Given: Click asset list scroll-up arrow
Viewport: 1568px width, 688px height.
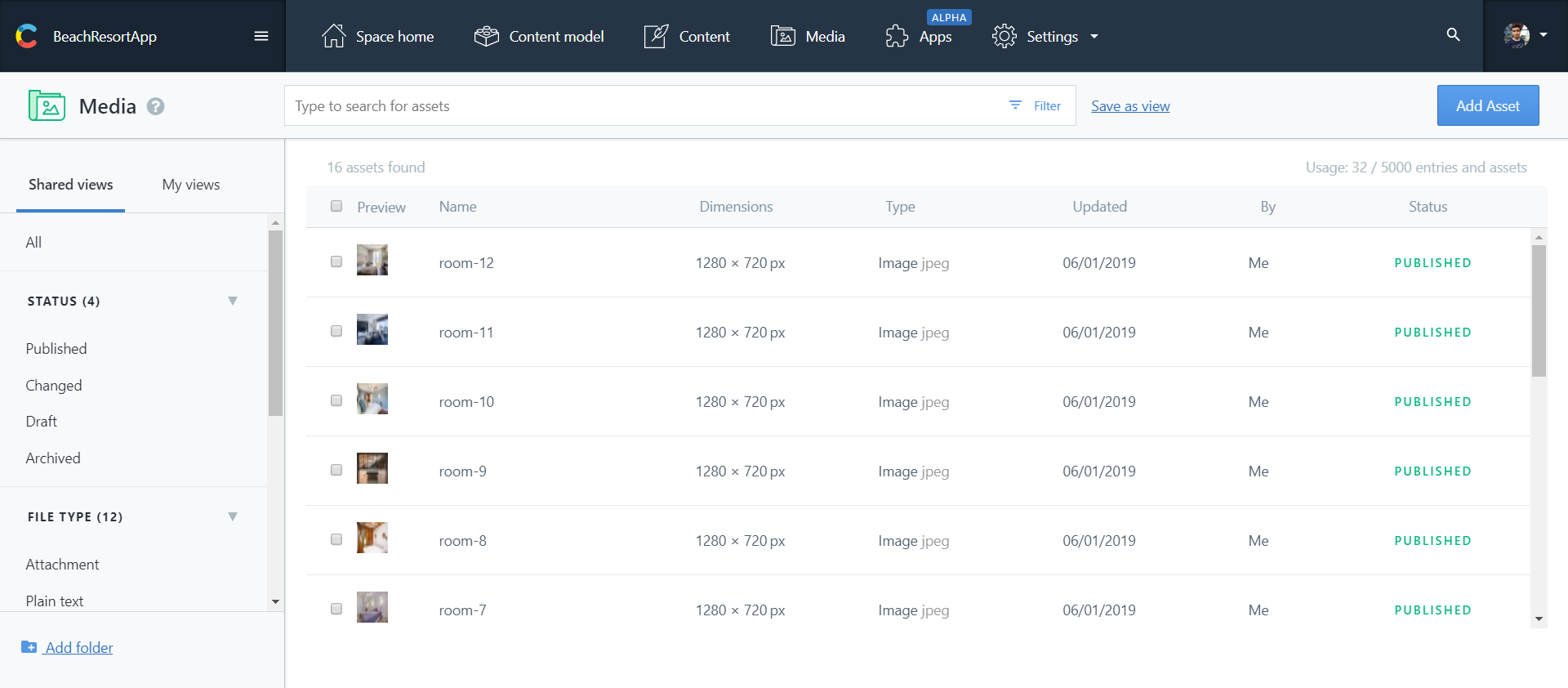Looking at the screenshot, I should pos(1539,237).
